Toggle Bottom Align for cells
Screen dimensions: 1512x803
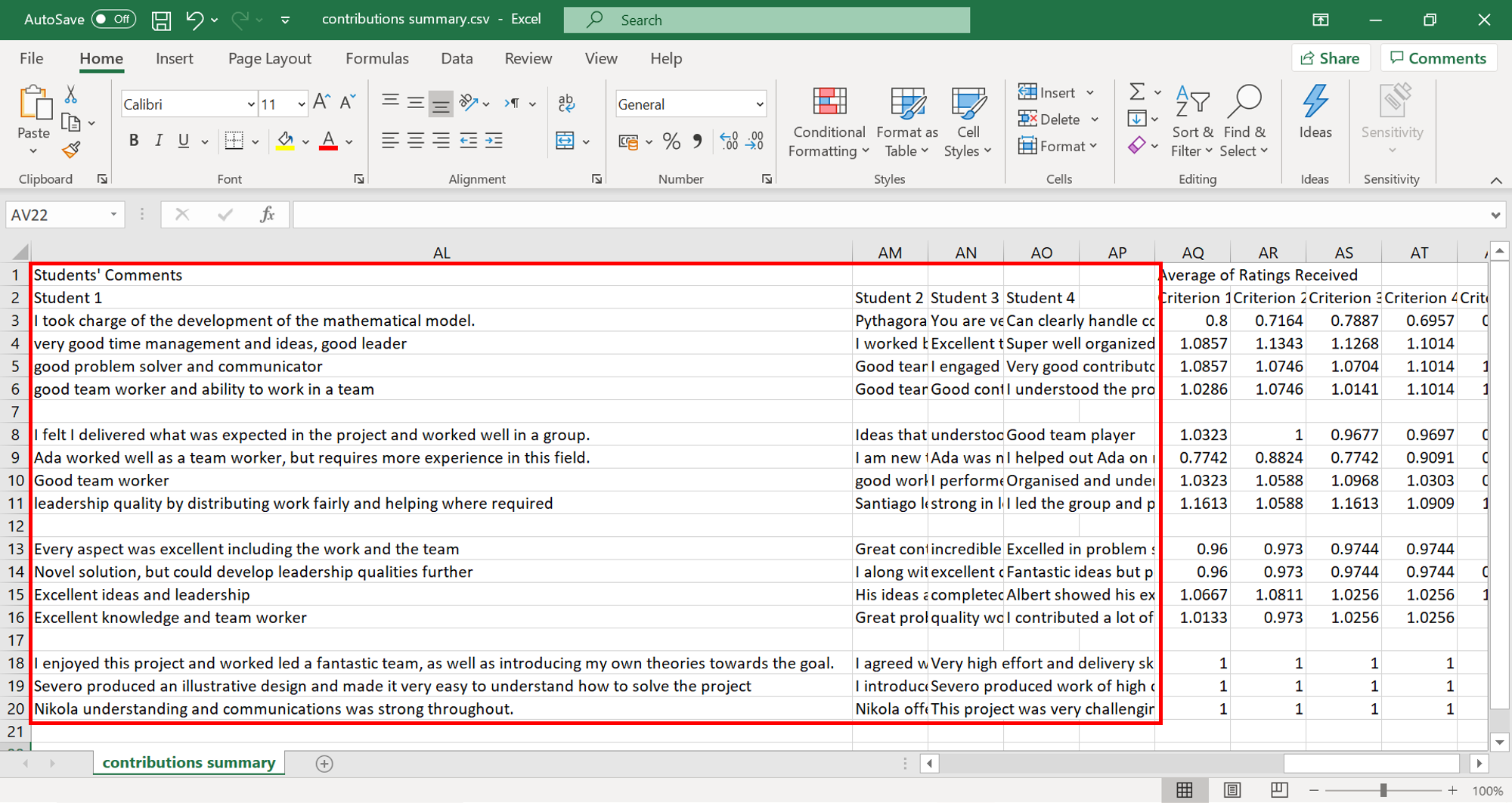tap(441, 103)
